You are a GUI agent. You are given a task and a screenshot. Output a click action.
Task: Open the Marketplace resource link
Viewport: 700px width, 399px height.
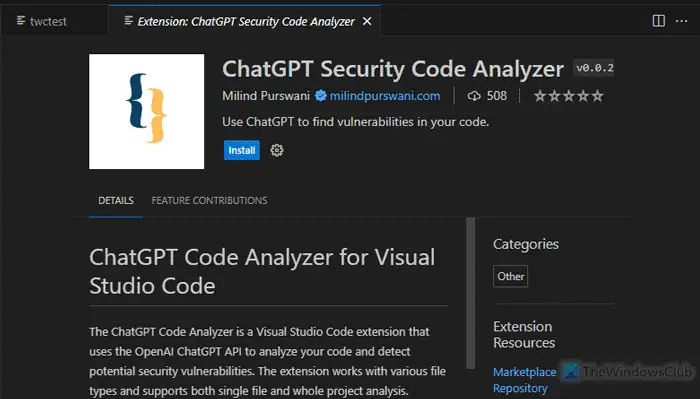click(525, 372)
